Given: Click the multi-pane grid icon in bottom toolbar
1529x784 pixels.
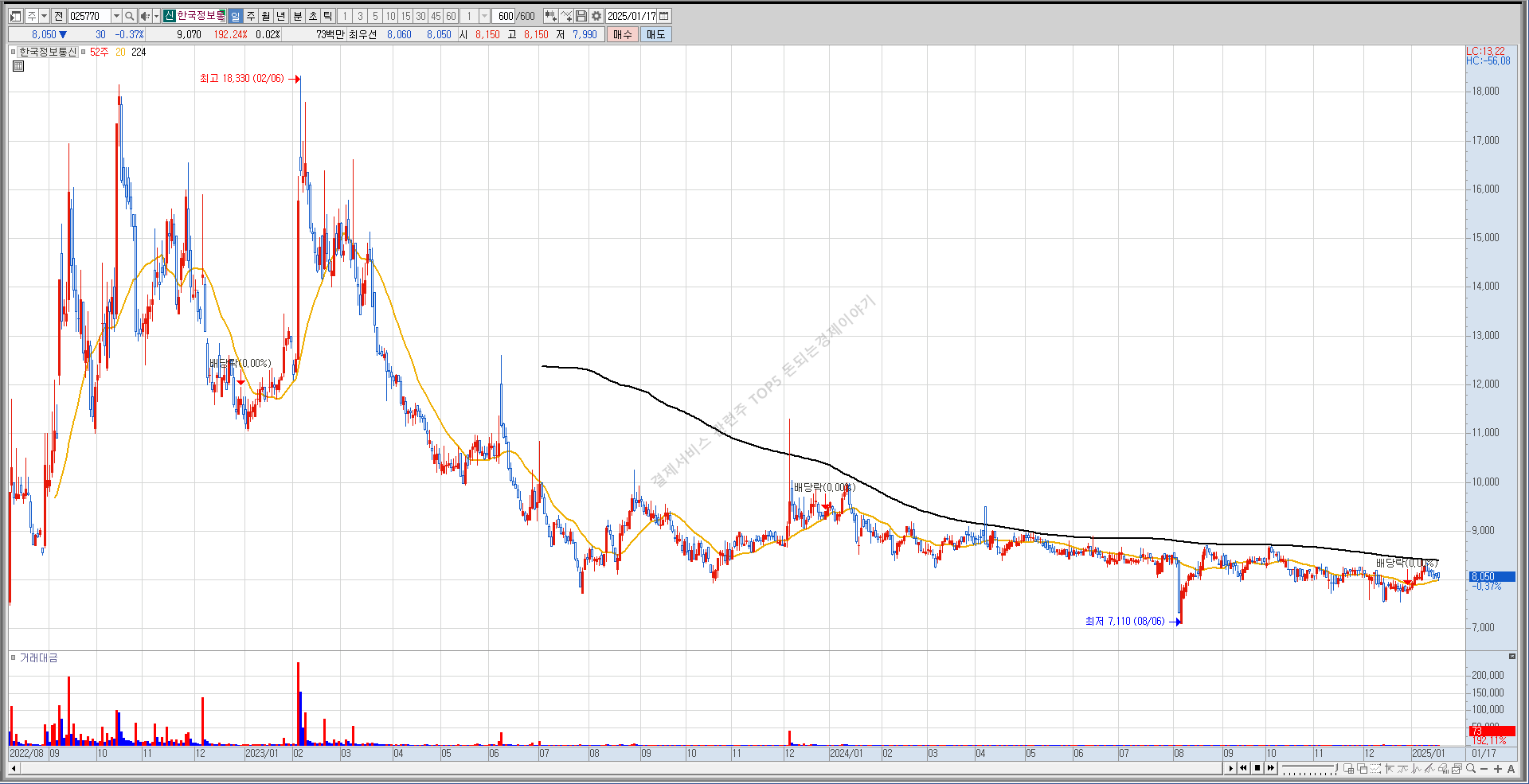Looking at the screenshot, I should click(1349, 768).
